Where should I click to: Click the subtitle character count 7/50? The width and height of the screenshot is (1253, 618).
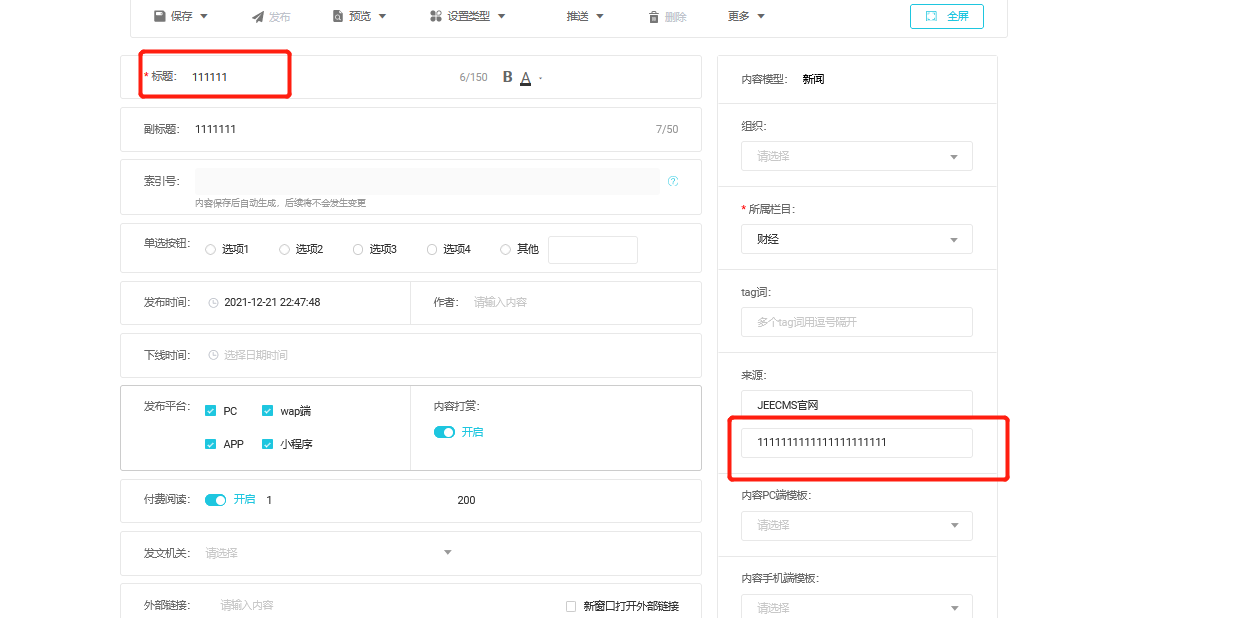(x=667, y=129)
